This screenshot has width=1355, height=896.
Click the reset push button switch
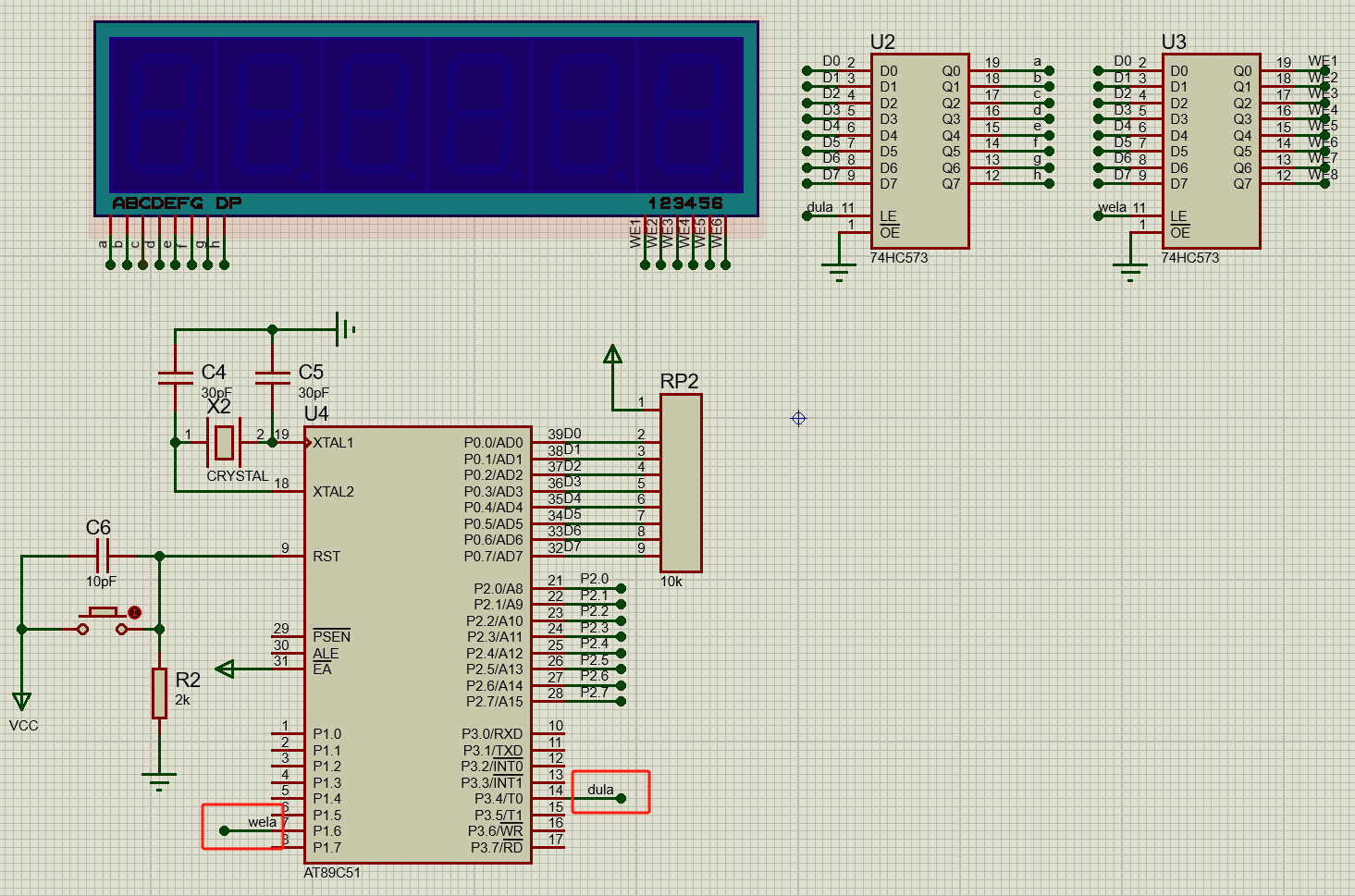(x=103, y=621)
